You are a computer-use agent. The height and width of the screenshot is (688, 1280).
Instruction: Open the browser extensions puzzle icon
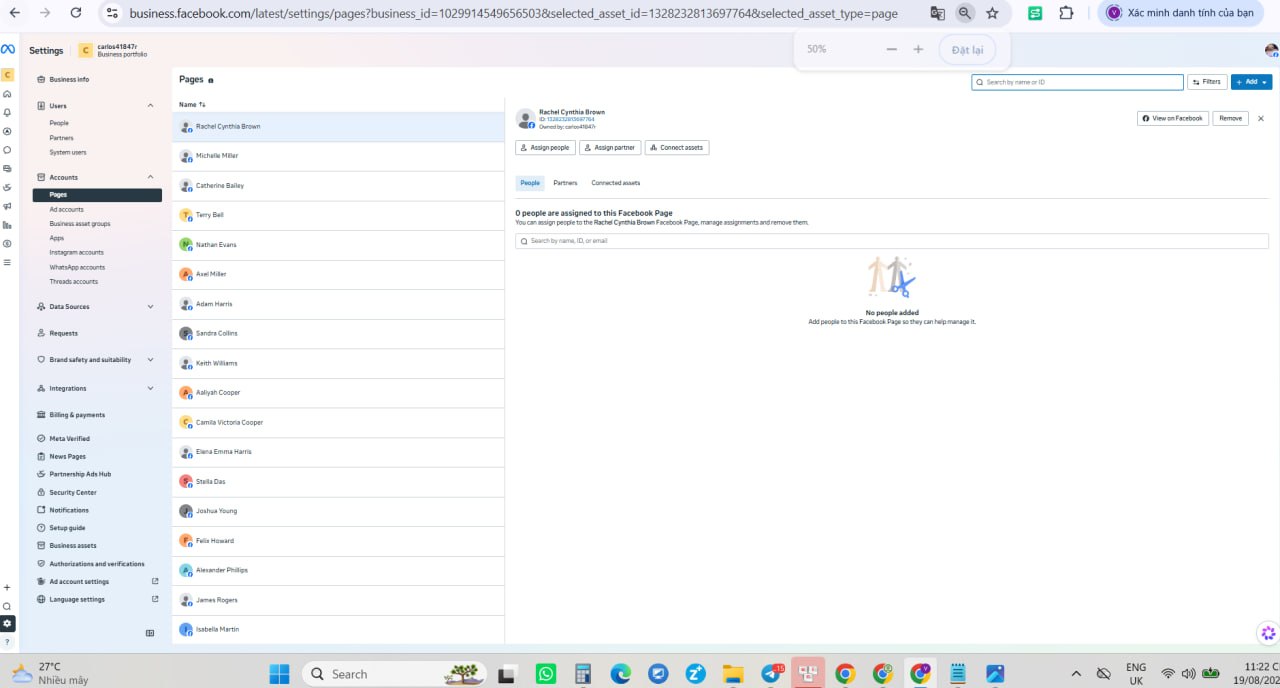pyautogui.click(x=1066, y=13)
